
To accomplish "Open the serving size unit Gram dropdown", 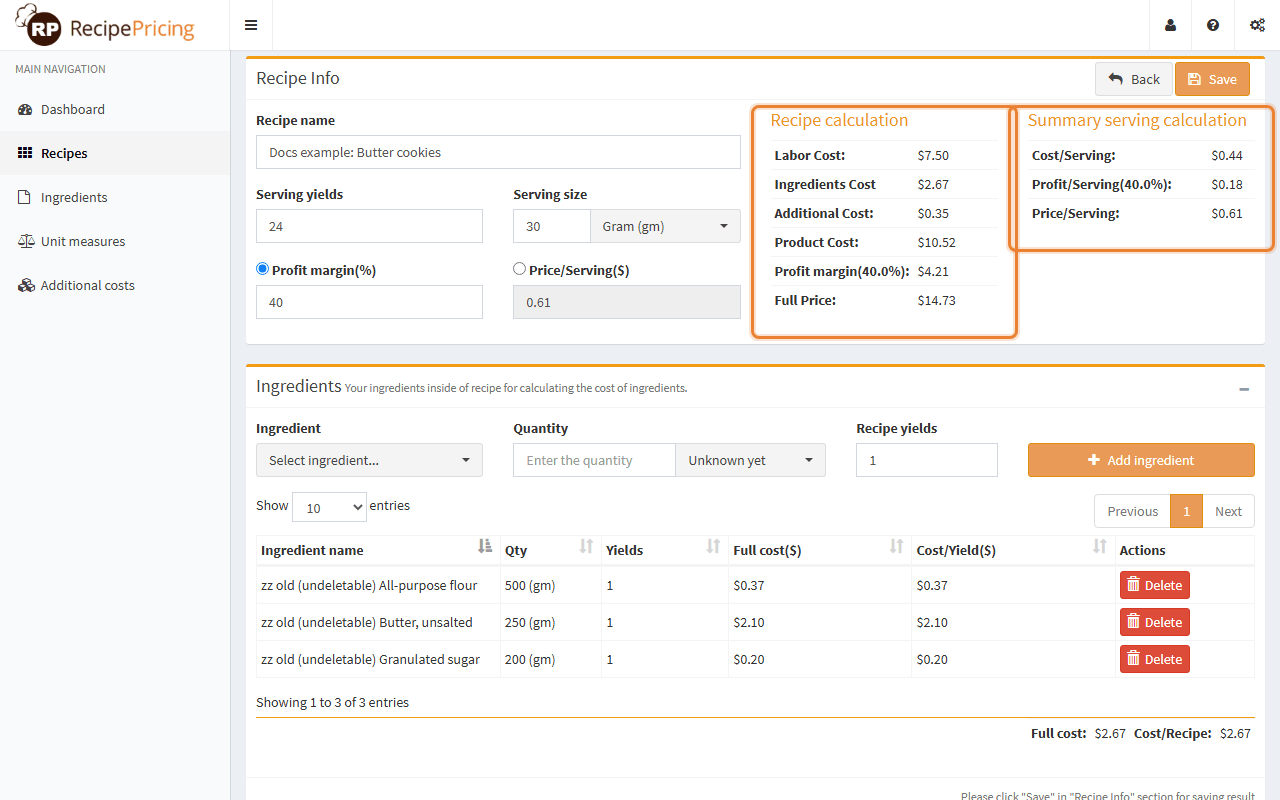I will coord(665,226).
